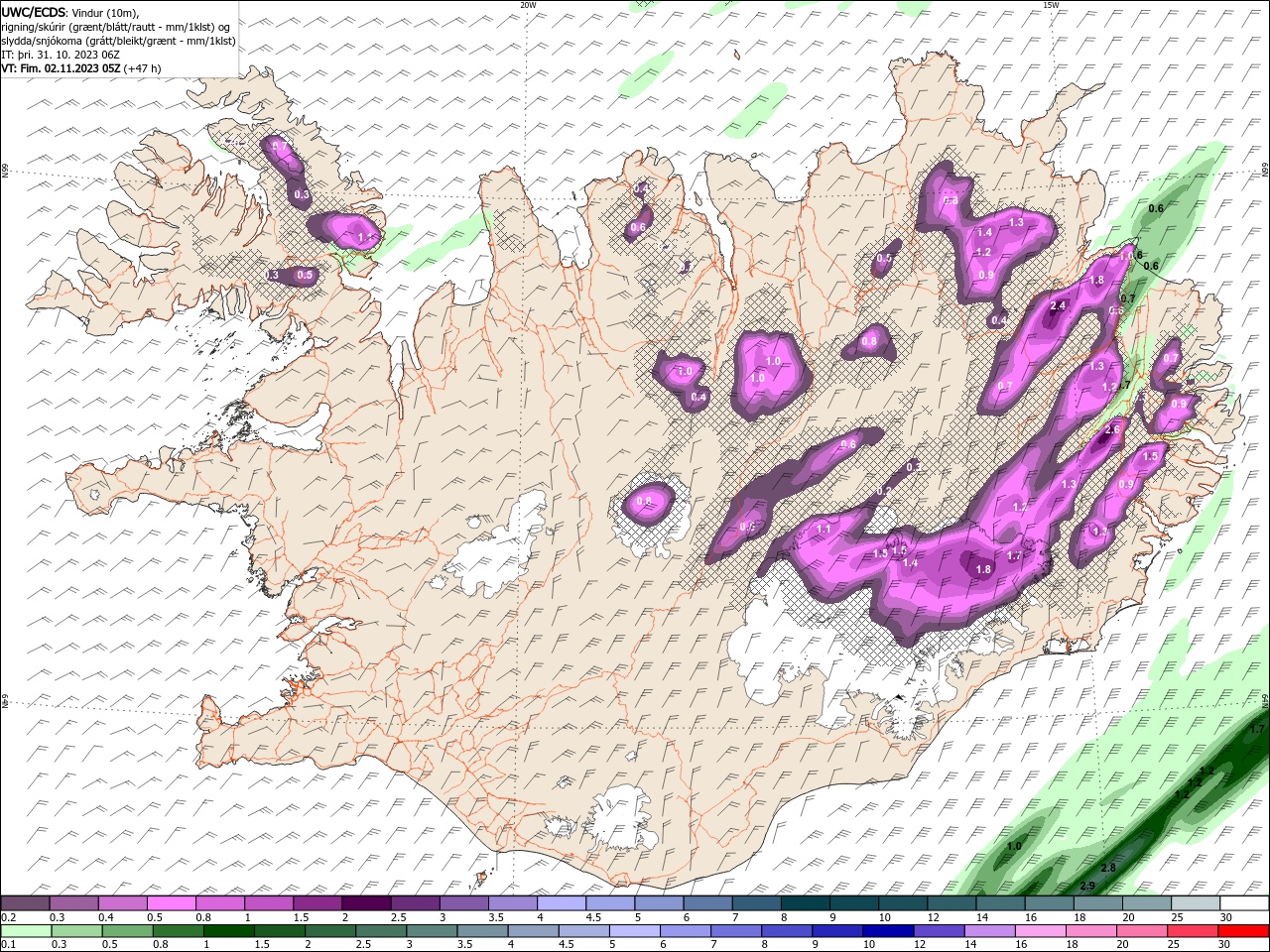Click the 1.1 value in the Westfjords snow patch
This screenshot has width=1270, height=952.
(364, 238)
